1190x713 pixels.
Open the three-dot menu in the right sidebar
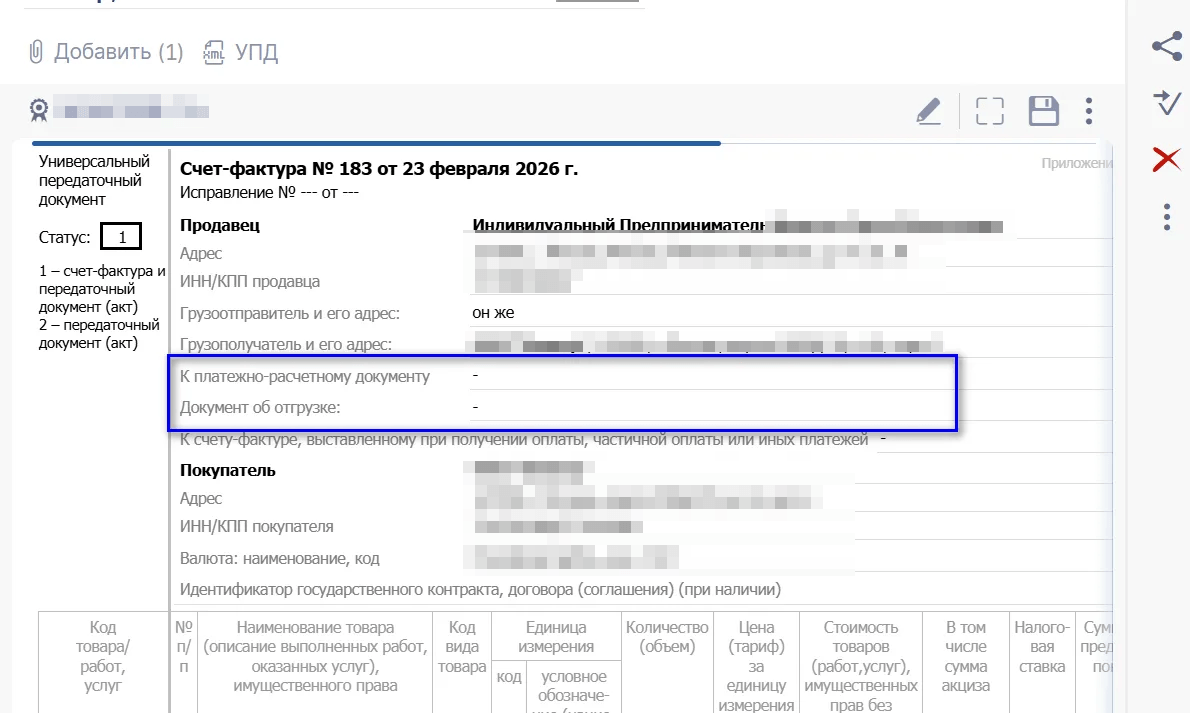tap(1166, 218)
